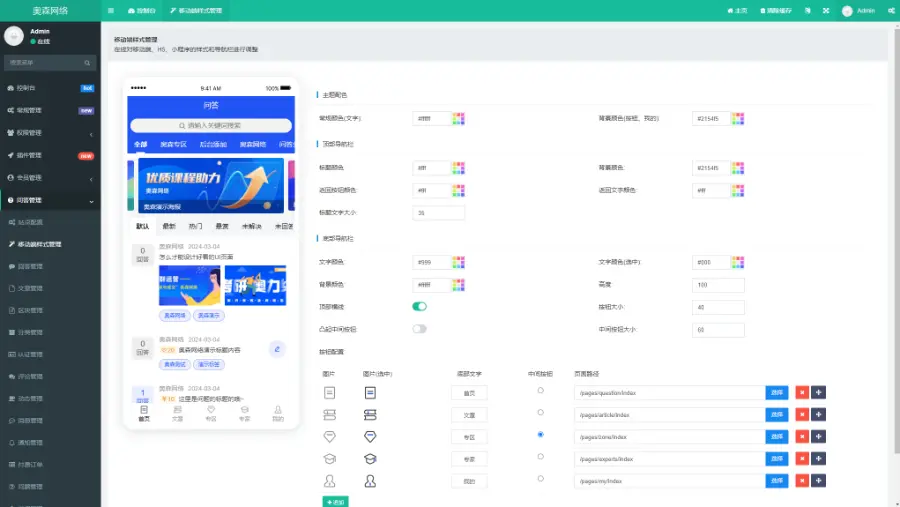Click 选择 button for /pages/experts/index path
The height and width of the screenshot is (507, 900).
click(777, 459)
